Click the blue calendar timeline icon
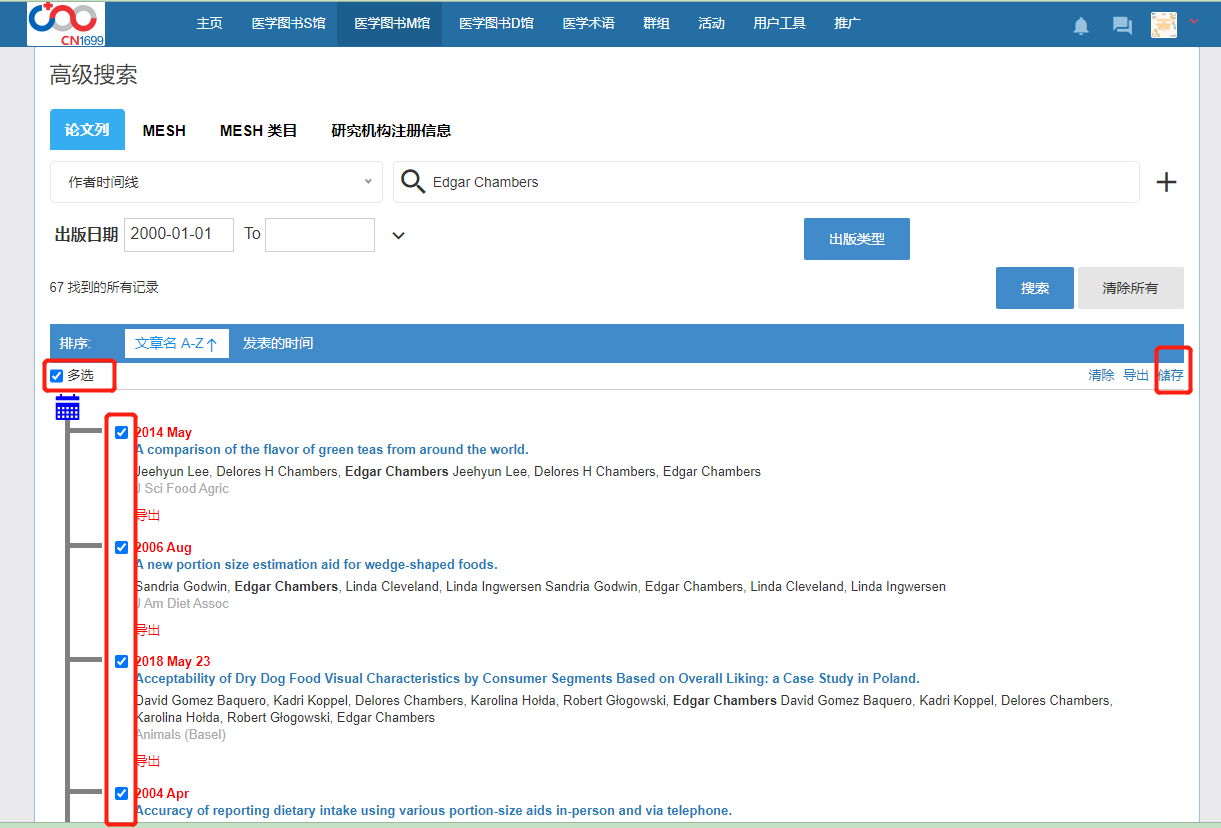This screenshot has height=828, width=1221. pos(67,407)
